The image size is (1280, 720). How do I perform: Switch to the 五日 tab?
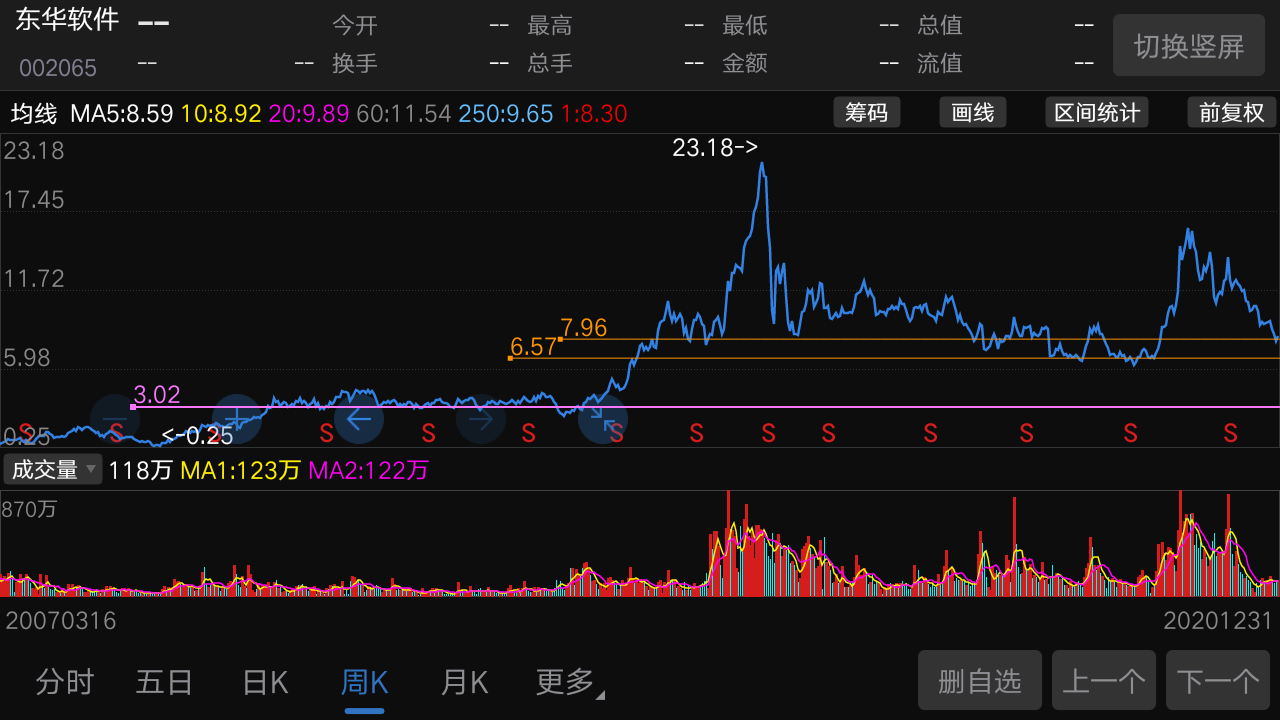coord(164,683)
